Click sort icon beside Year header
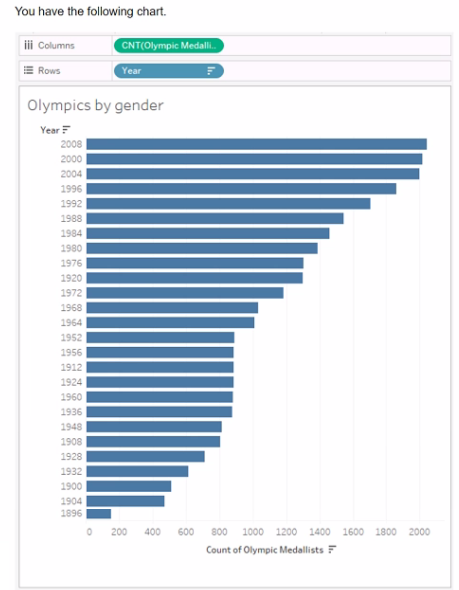This screenshot has height=590, width=459. (66, 130)
